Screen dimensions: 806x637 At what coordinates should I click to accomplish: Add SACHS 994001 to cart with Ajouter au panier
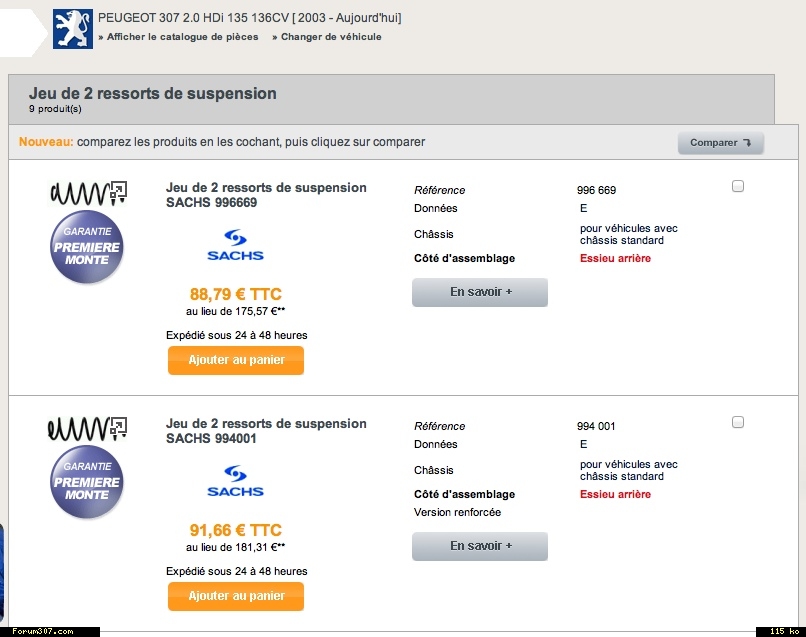(x=236, y=596)
